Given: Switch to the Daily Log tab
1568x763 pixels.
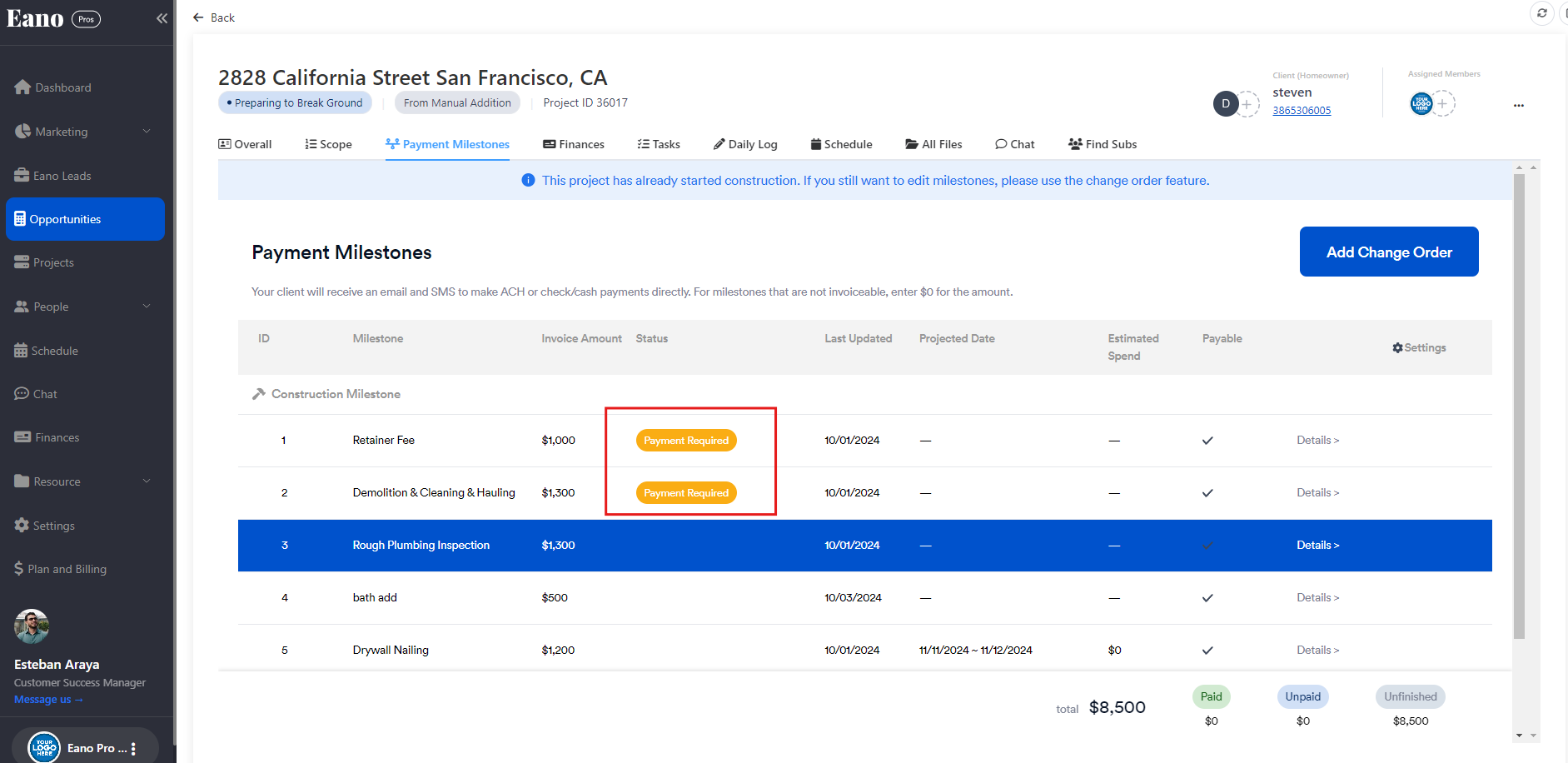Looking at the screenshot, I should coord(745,144).
